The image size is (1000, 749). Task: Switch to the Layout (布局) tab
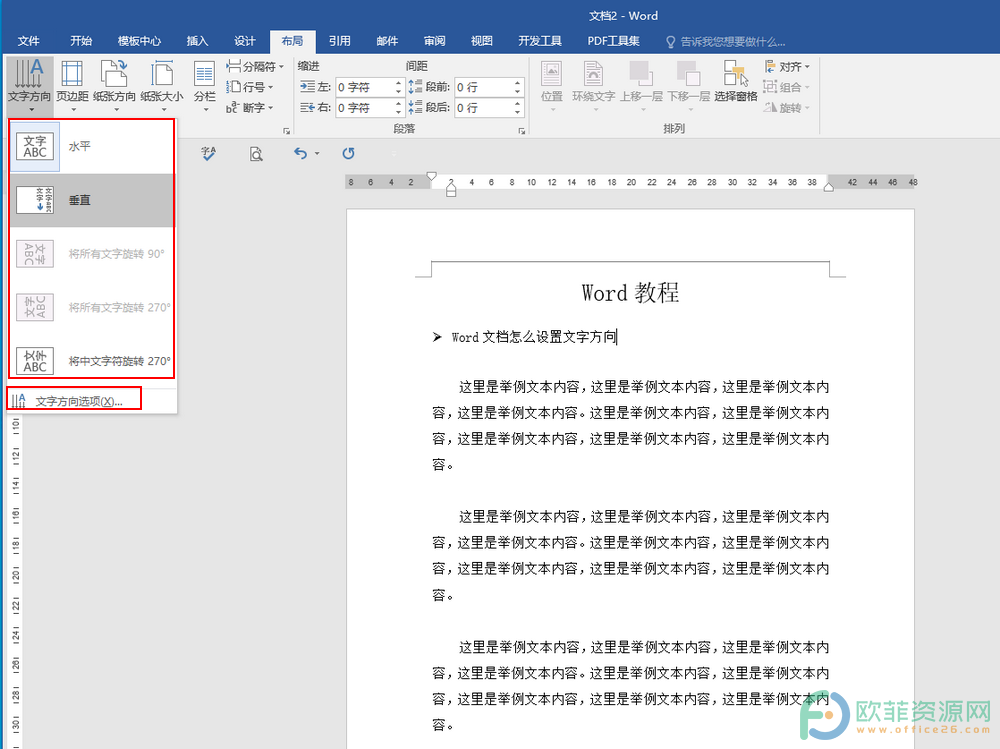click(x=292, y=41)
